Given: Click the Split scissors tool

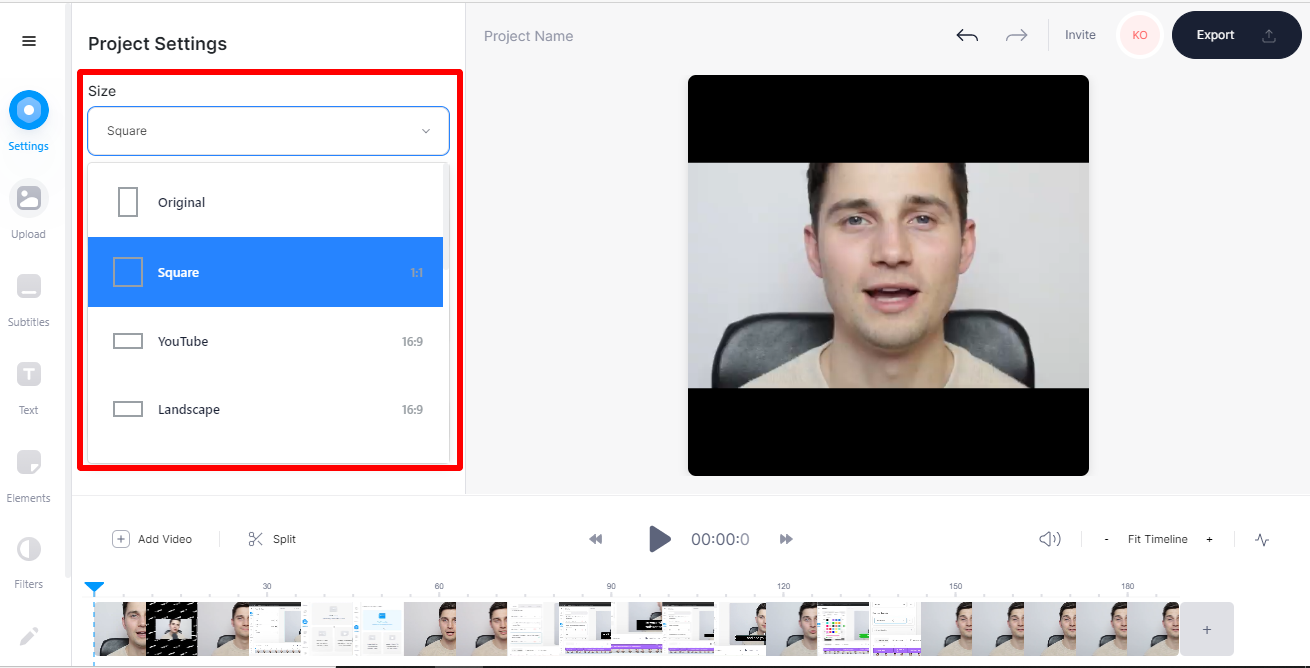Looking at the screenshot, I should tap(272, 539).
